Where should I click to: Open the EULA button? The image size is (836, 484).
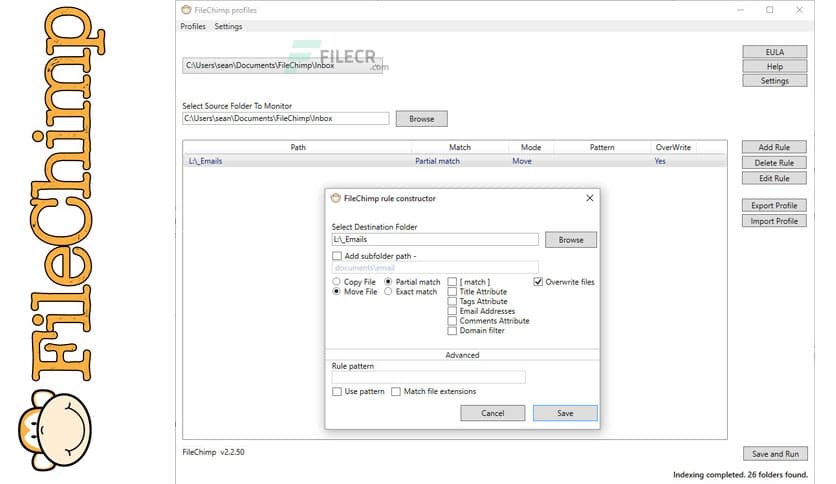click(775, 52)
